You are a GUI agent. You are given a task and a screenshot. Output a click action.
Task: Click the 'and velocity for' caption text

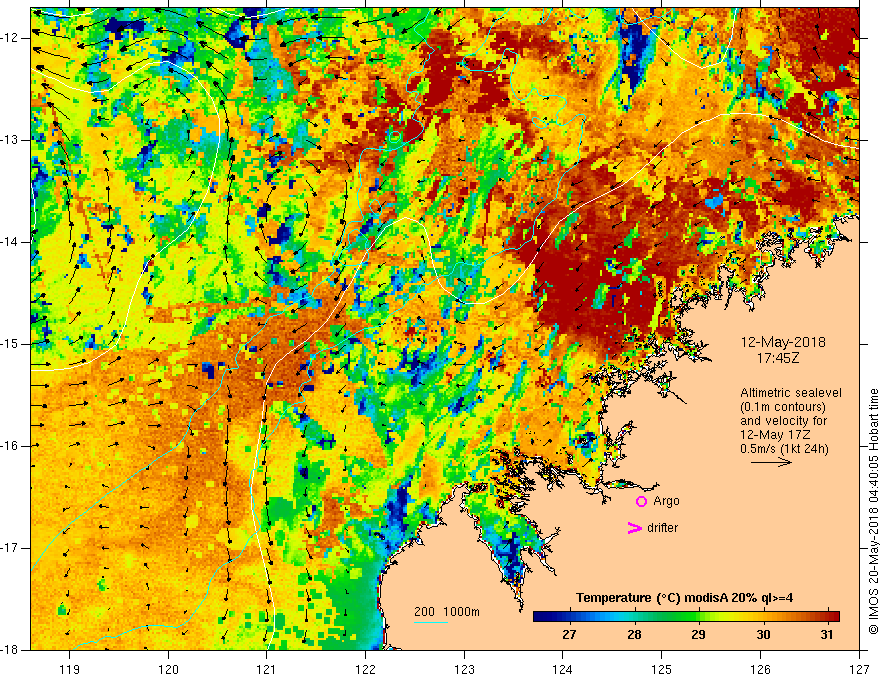(783, 421)
